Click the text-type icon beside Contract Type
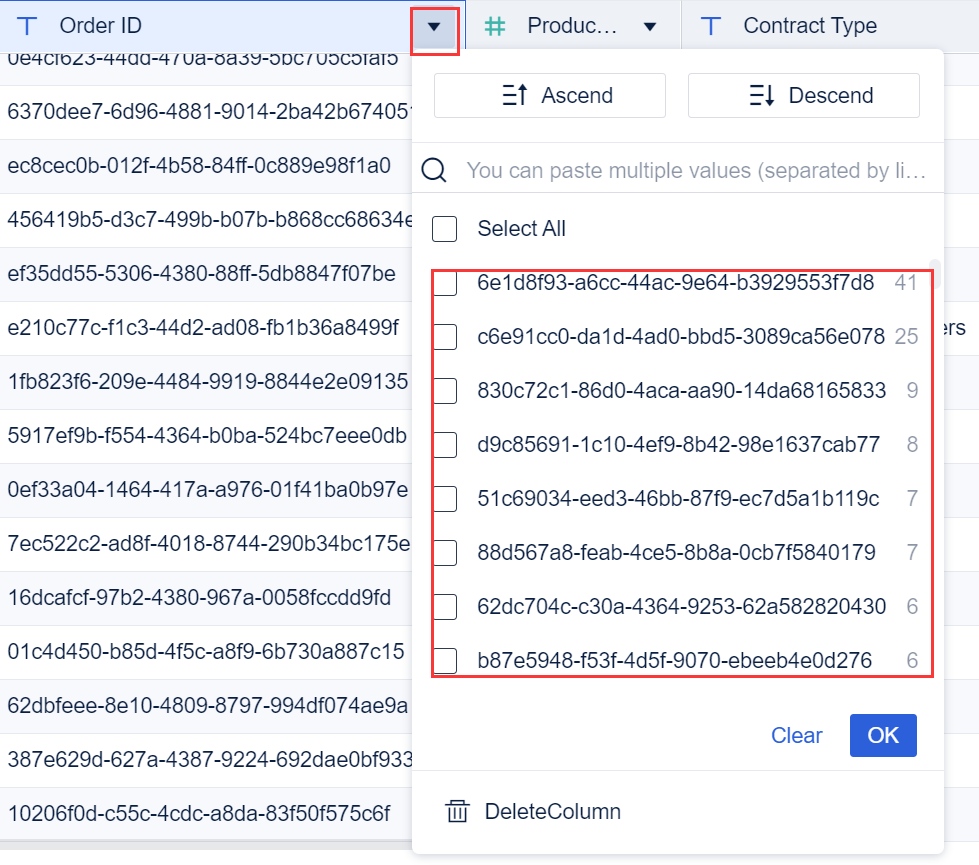979x865 pixels. point(712,25)
